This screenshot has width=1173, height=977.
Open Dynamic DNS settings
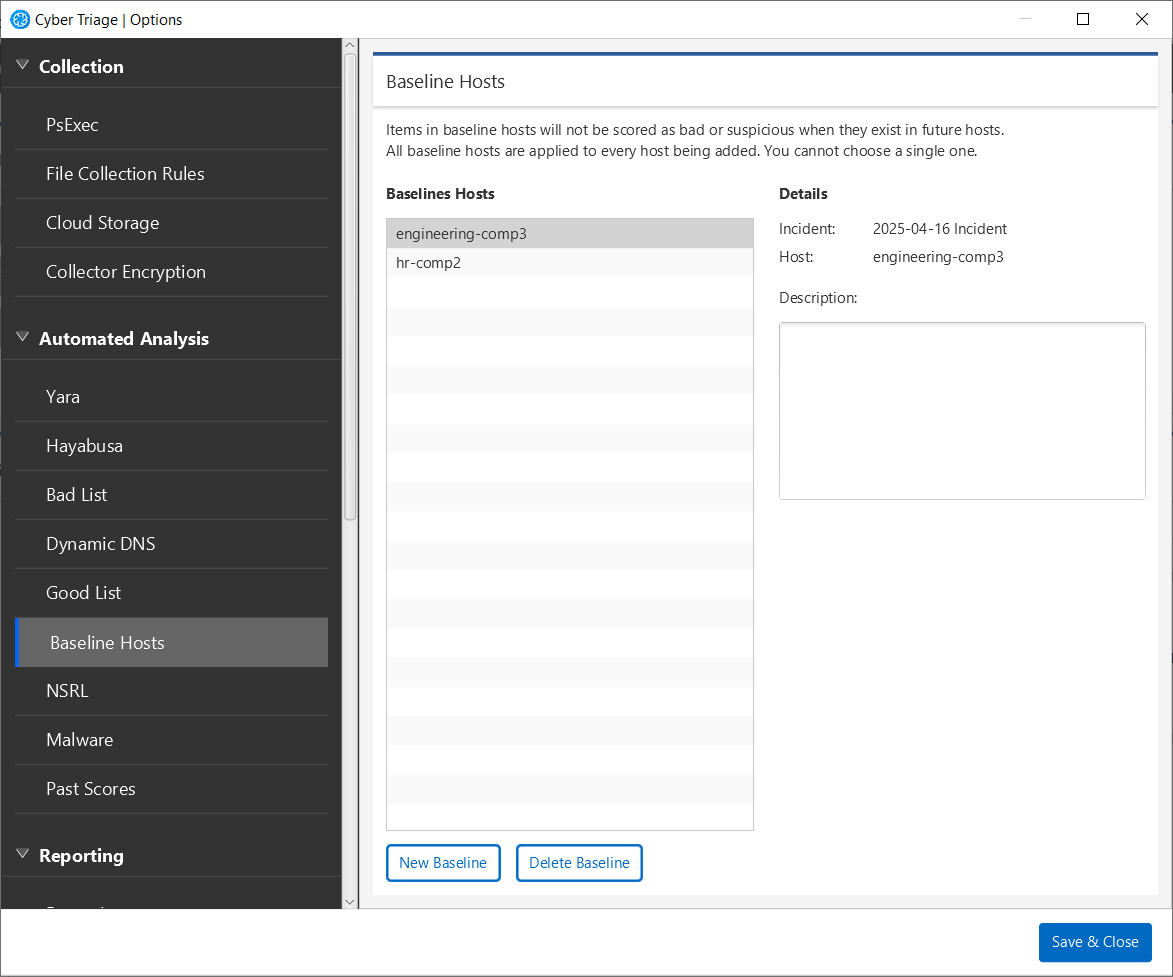100,543
